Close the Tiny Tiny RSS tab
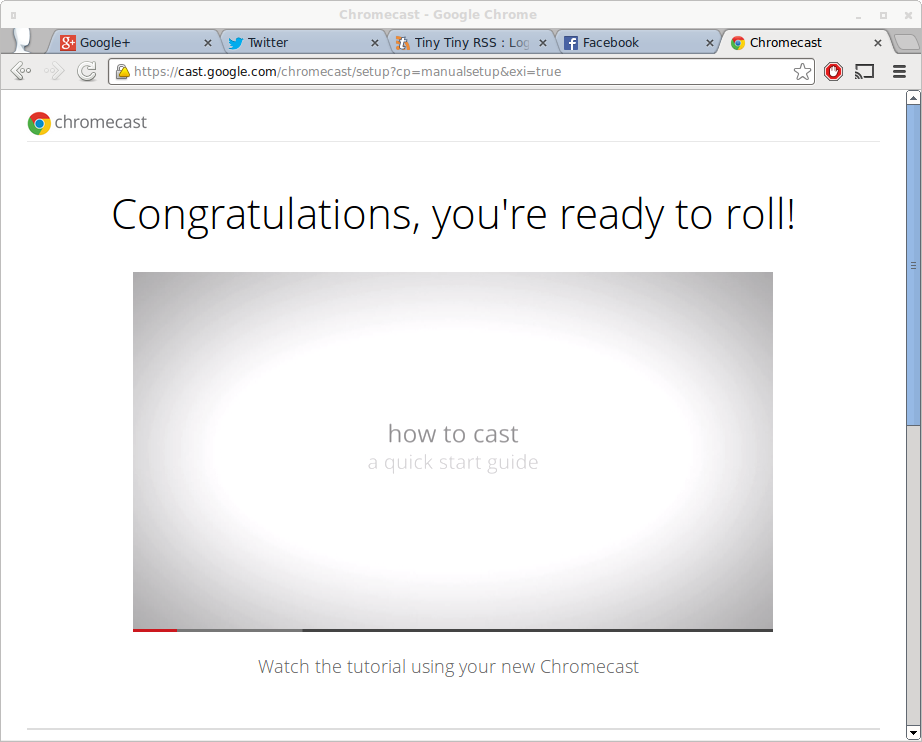Screen dimensions: 922x742 [x=543, y=43]
